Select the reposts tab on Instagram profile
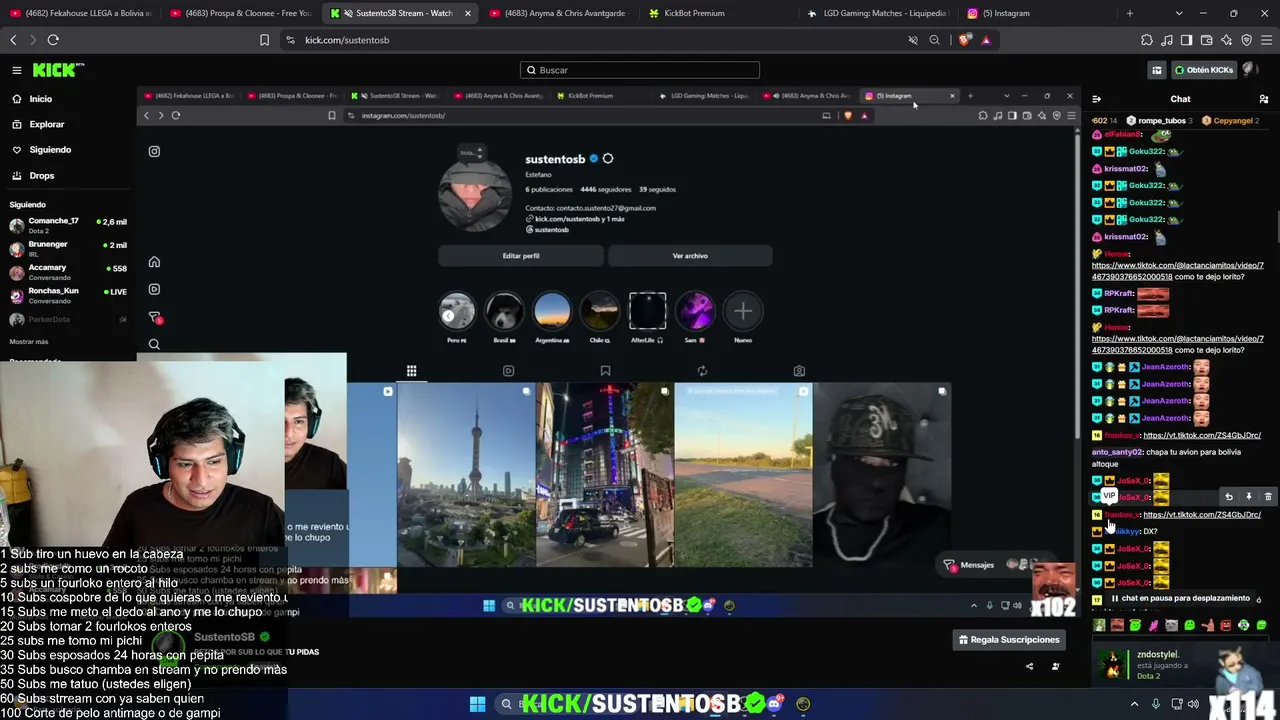The height and width of the screenshot is (720, 1280). coord(702,371)
